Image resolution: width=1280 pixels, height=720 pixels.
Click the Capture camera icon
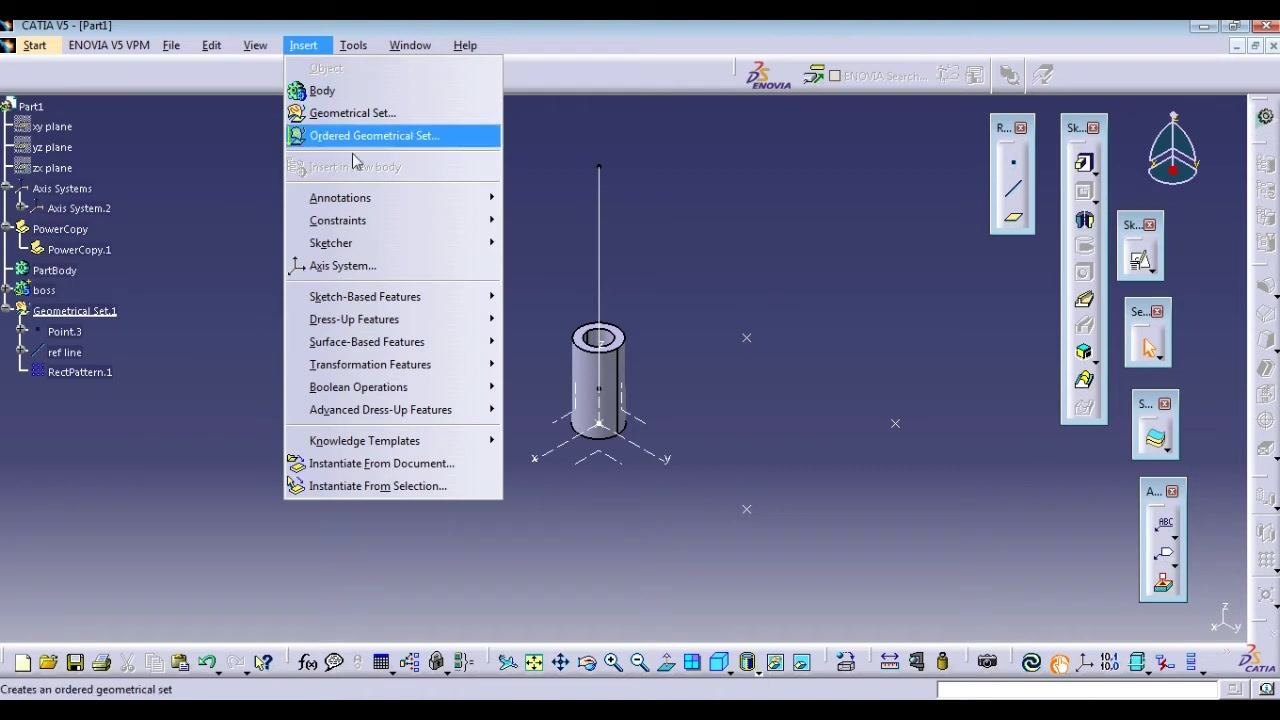tap(987, 662)
